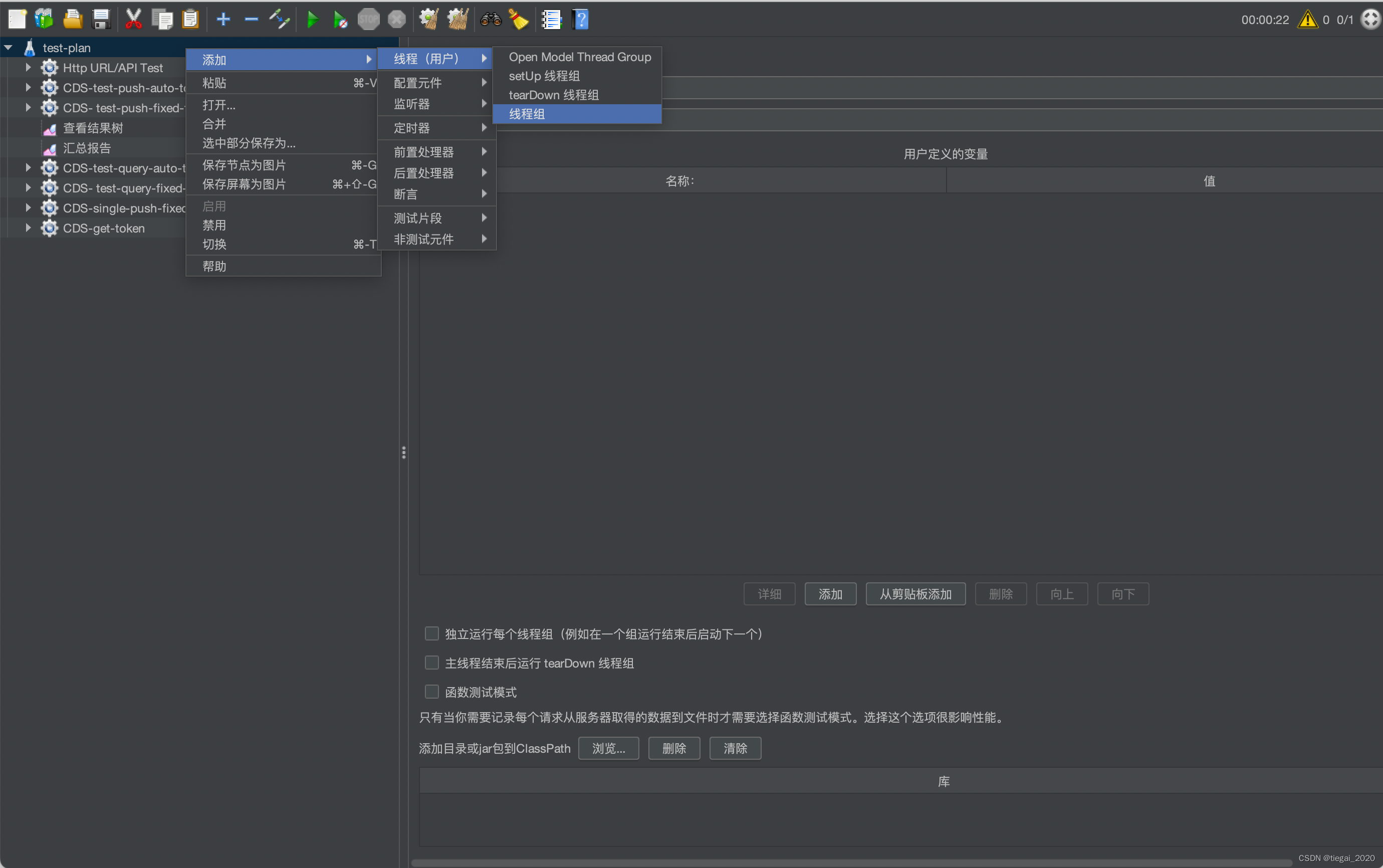Open the 配置元件 submenu
The width and height of the screenshot is (1383, 868).
click(437, 83)
